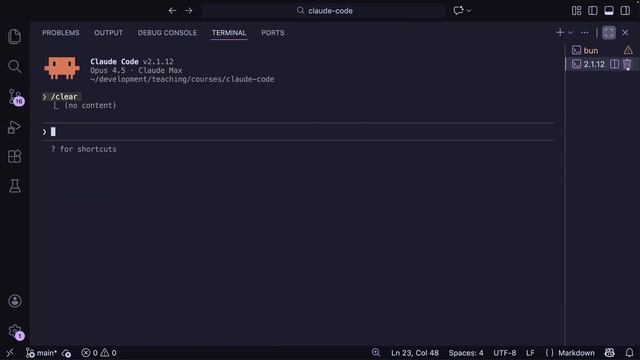Open the Explorer view in activity bar
Viewport: 640px width, 360px height.
tap(15, 37)
